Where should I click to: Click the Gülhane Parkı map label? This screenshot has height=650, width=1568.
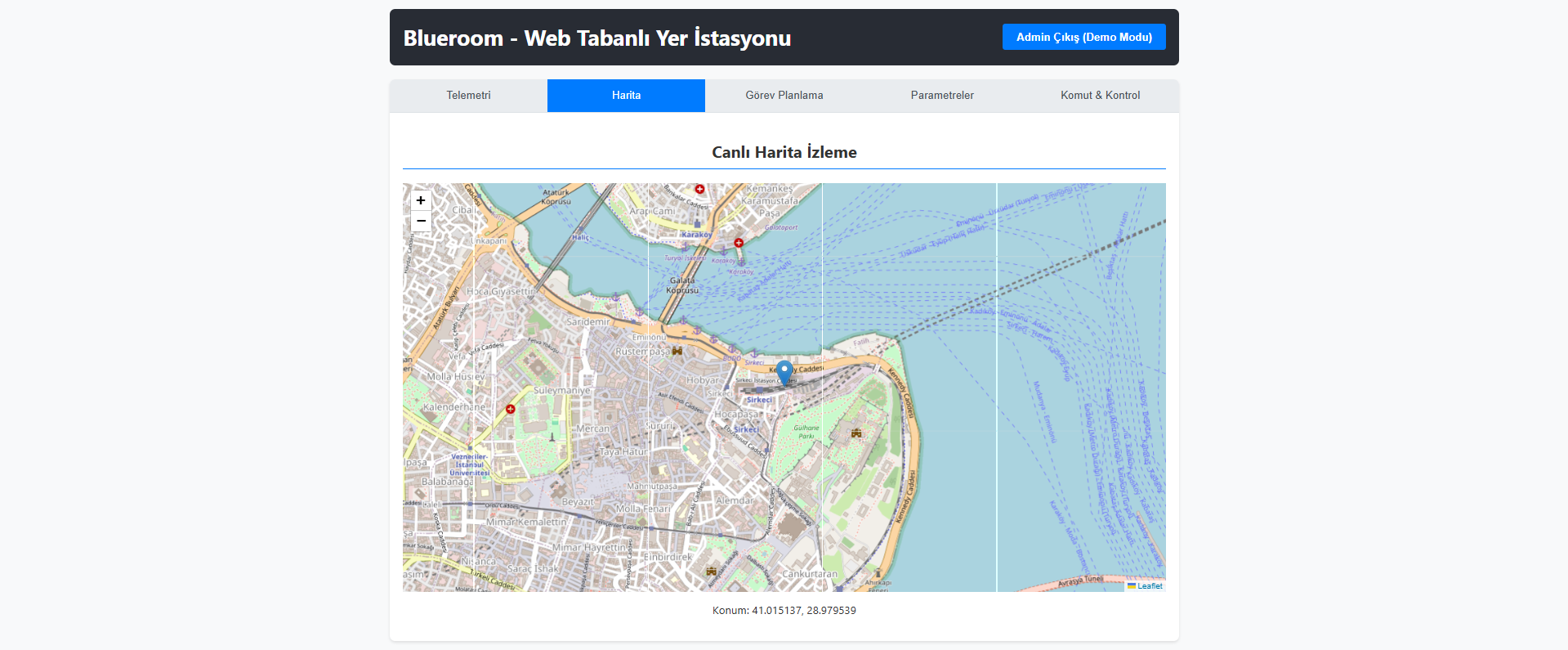pos(806,432)
